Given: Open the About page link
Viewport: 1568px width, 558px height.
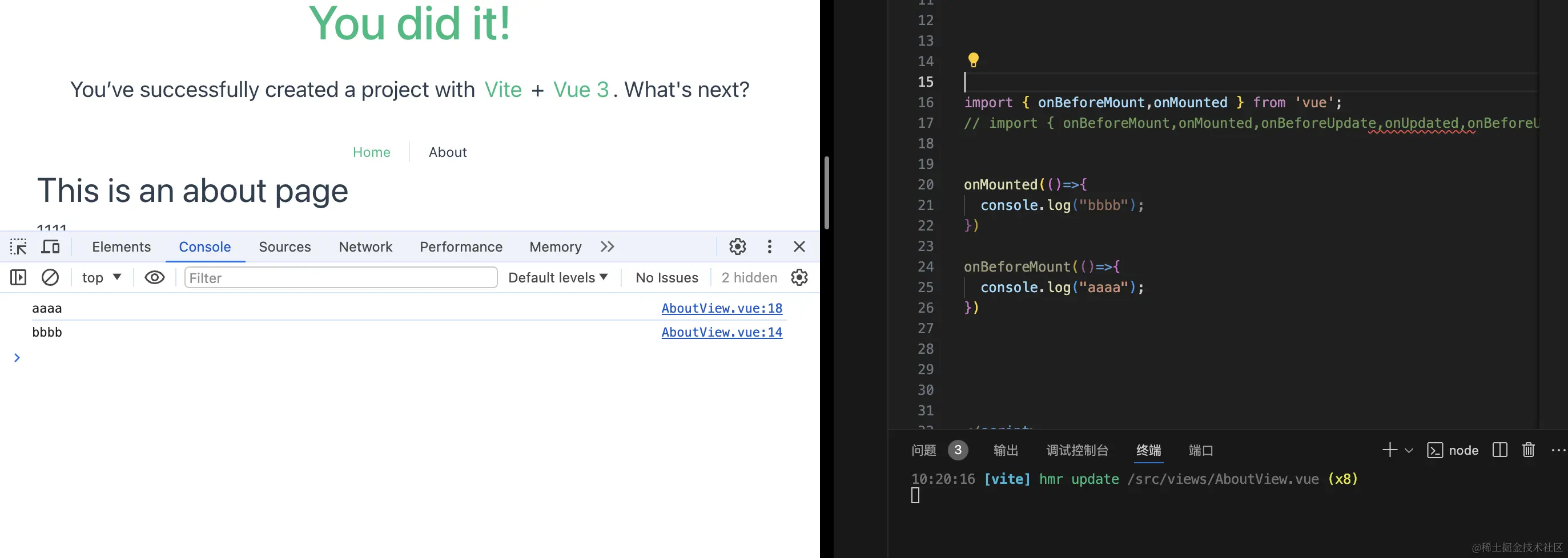Looking at the screenshot, I should [448, 152].
